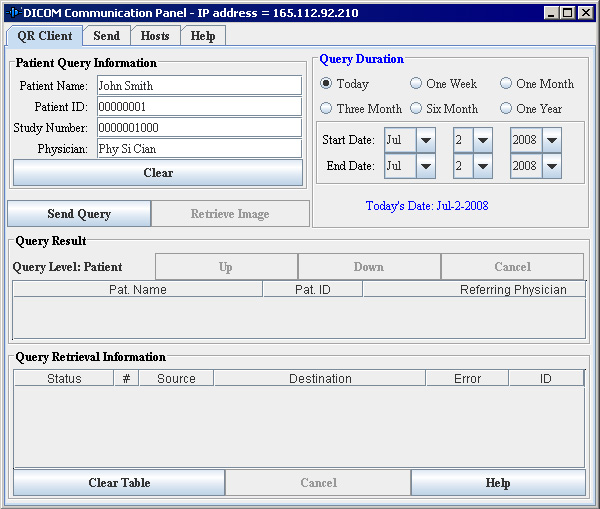Image resolution: width=600 pixels, height=509 pixels.
Task: Pick the One Year duration option
Action: [507, 108]
